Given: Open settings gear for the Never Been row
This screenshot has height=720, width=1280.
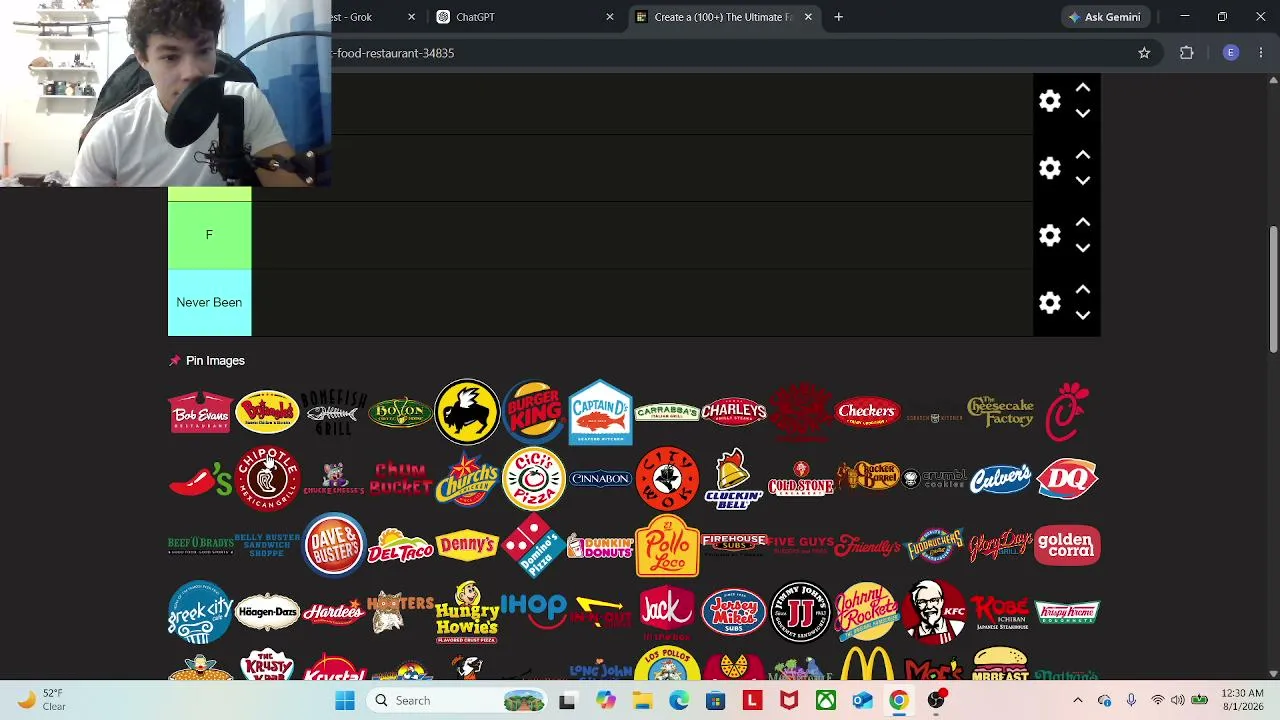Looking at the screenshot, I should tap(1049, 302).
